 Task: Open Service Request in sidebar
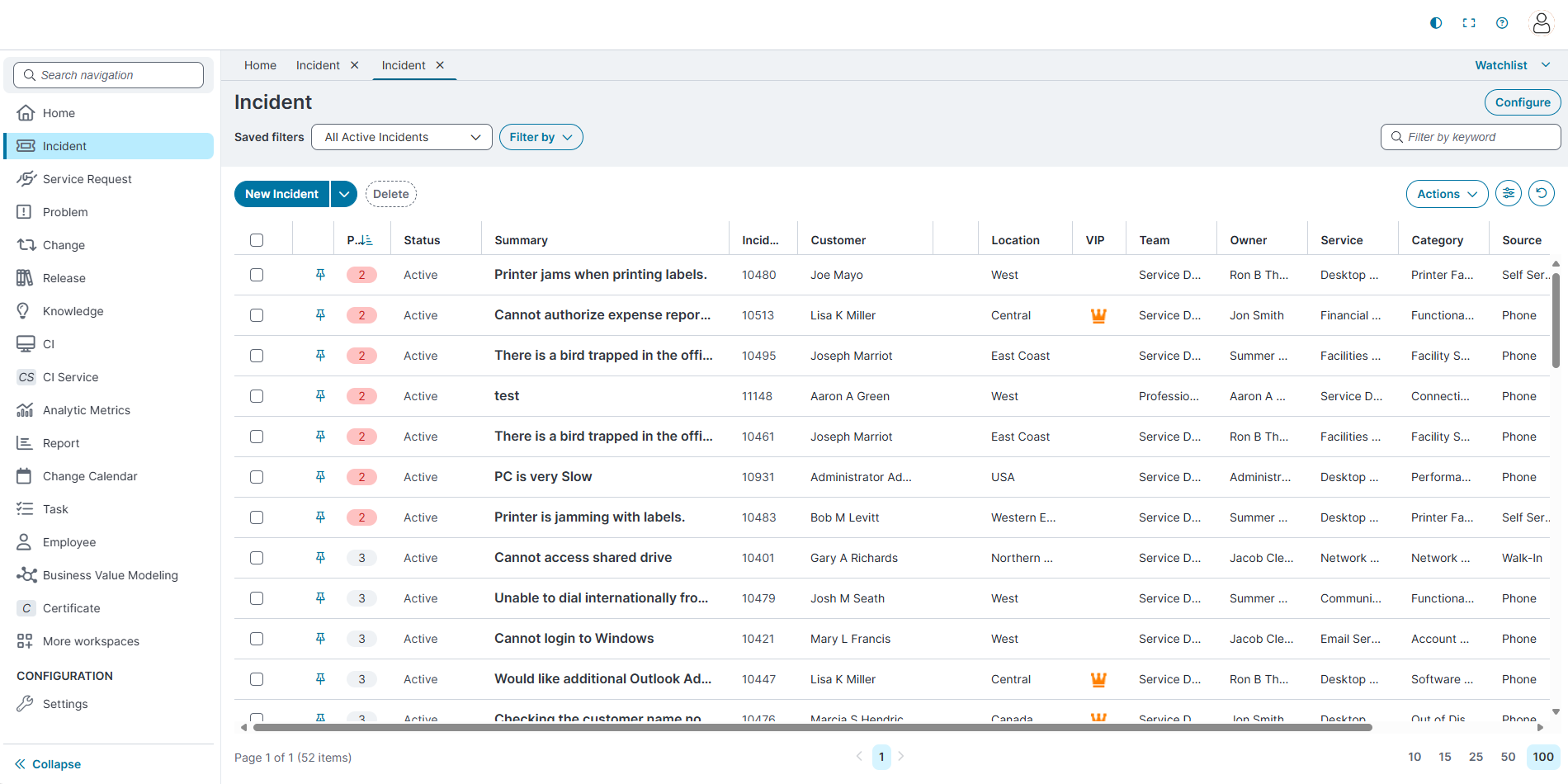click(x=87, y=179)
